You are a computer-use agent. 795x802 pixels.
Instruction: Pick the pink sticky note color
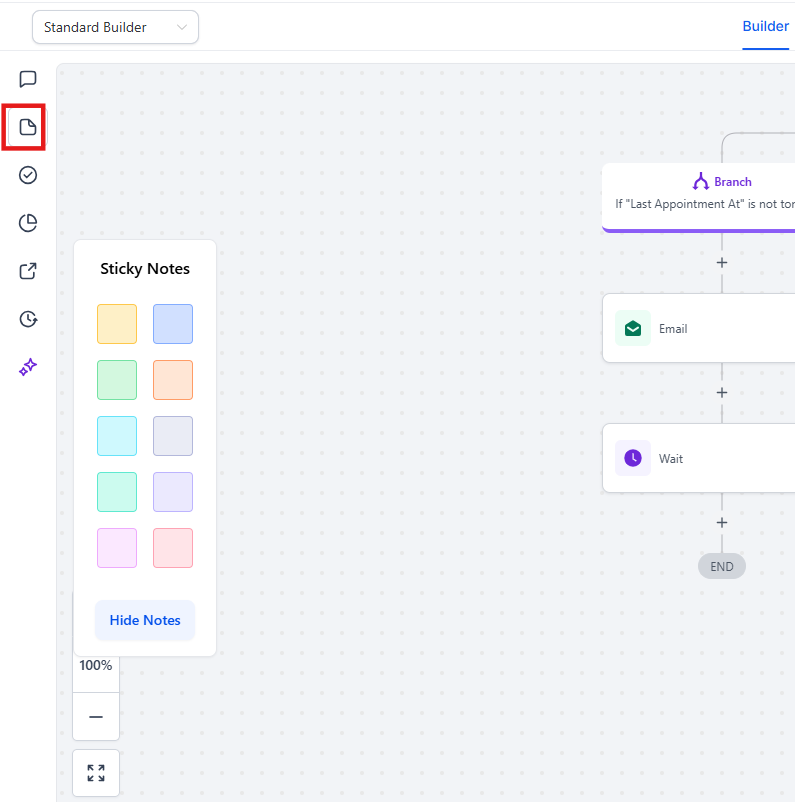[x=117, y=548]
